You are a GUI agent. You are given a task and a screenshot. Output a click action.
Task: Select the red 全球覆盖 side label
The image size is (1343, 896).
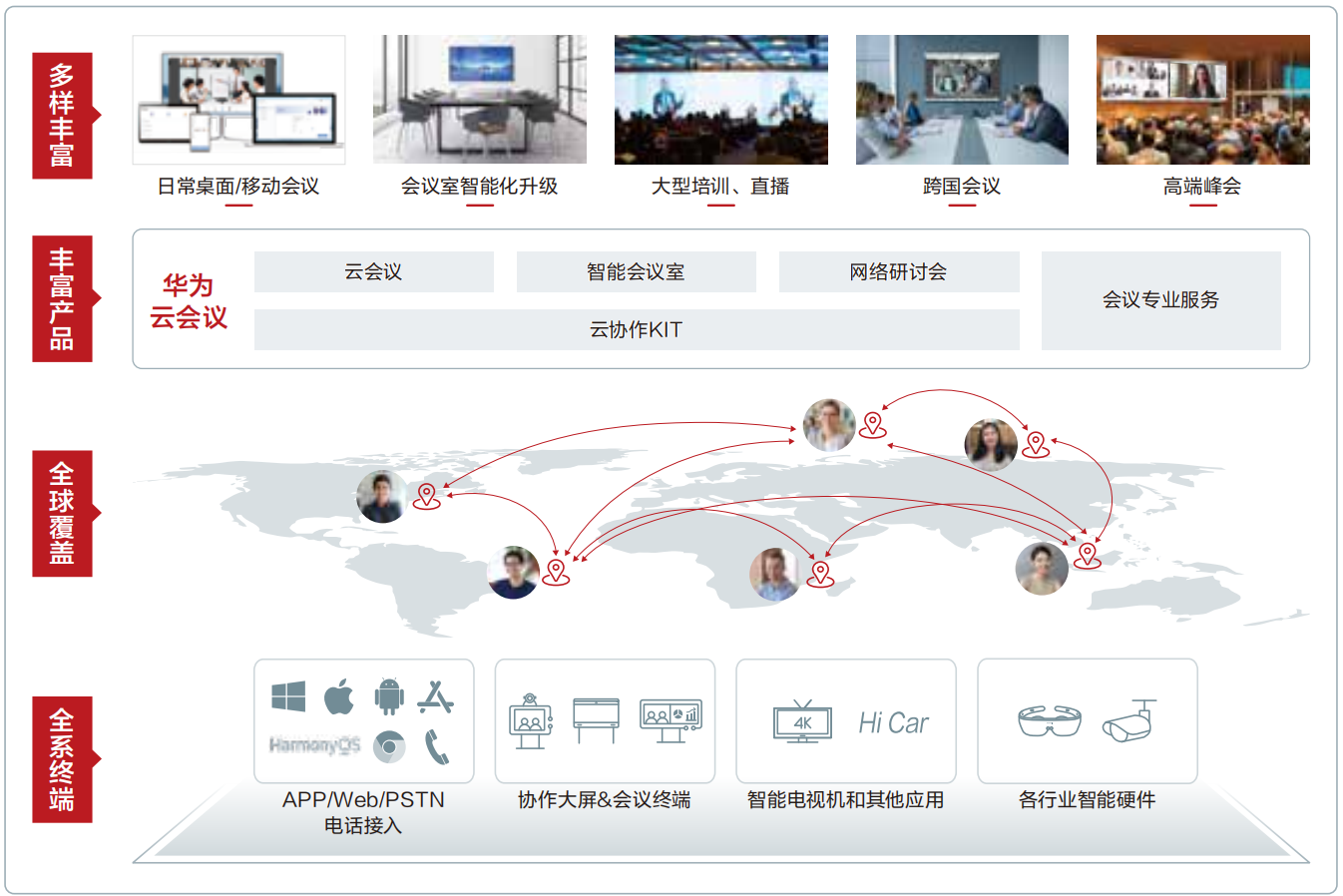[62, 513]
